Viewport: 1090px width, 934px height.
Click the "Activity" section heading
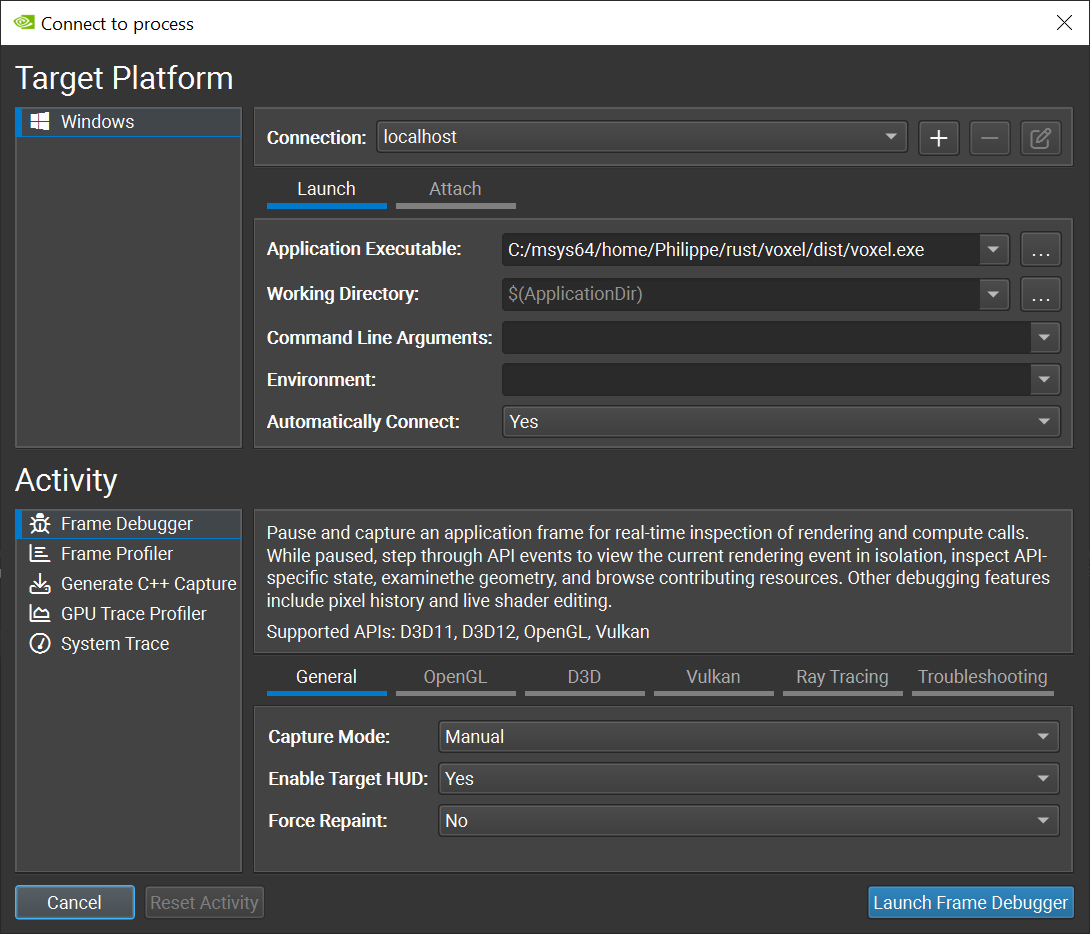67,480
